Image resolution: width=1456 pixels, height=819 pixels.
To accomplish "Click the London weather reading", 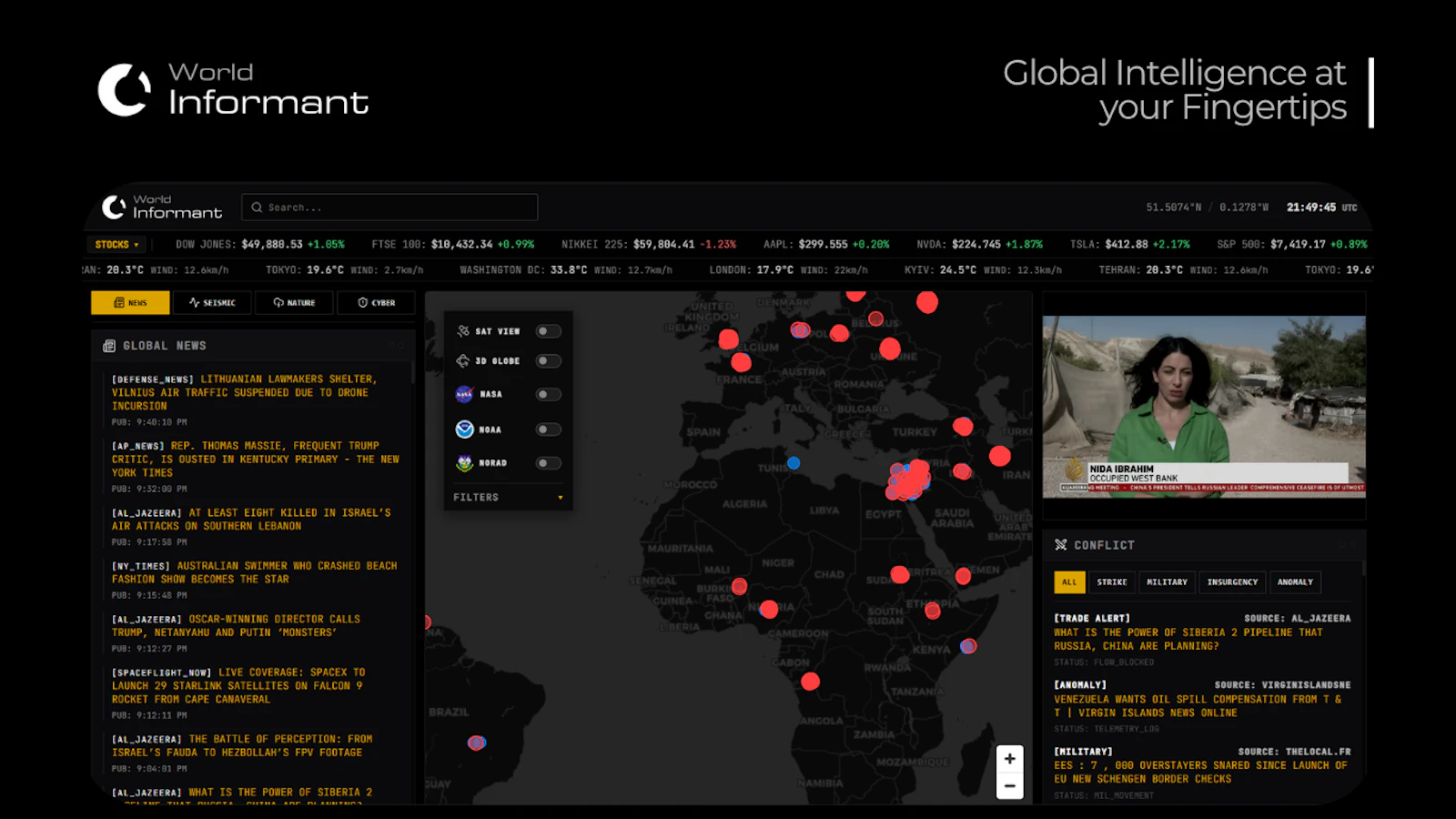I will (788, 270).
